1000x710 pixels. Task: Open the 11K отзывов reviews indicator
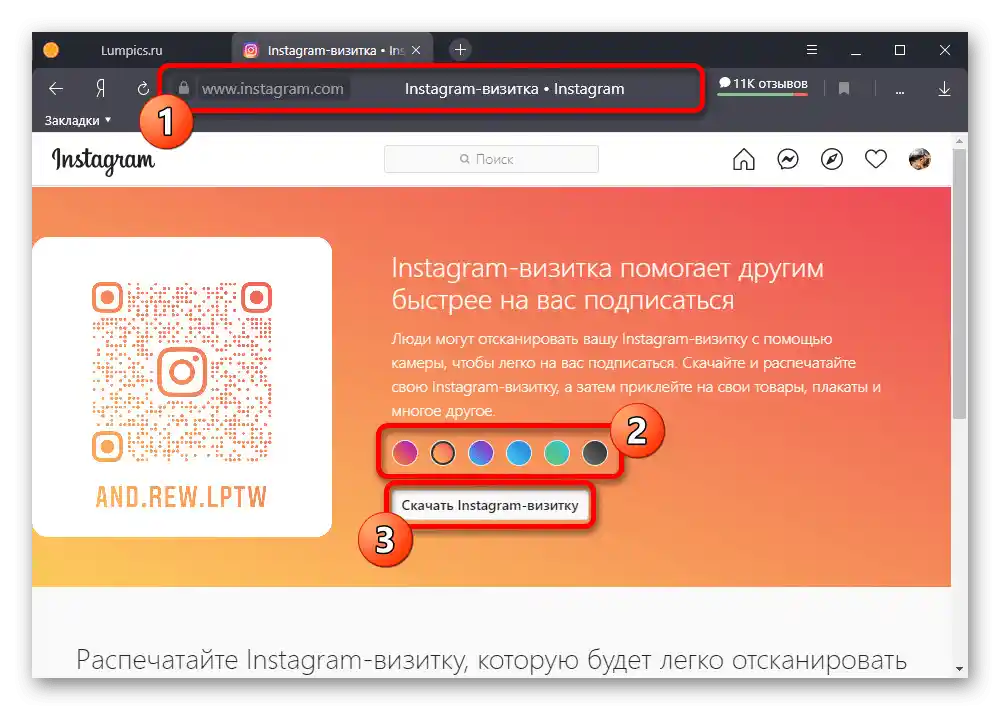click(763, 85)
